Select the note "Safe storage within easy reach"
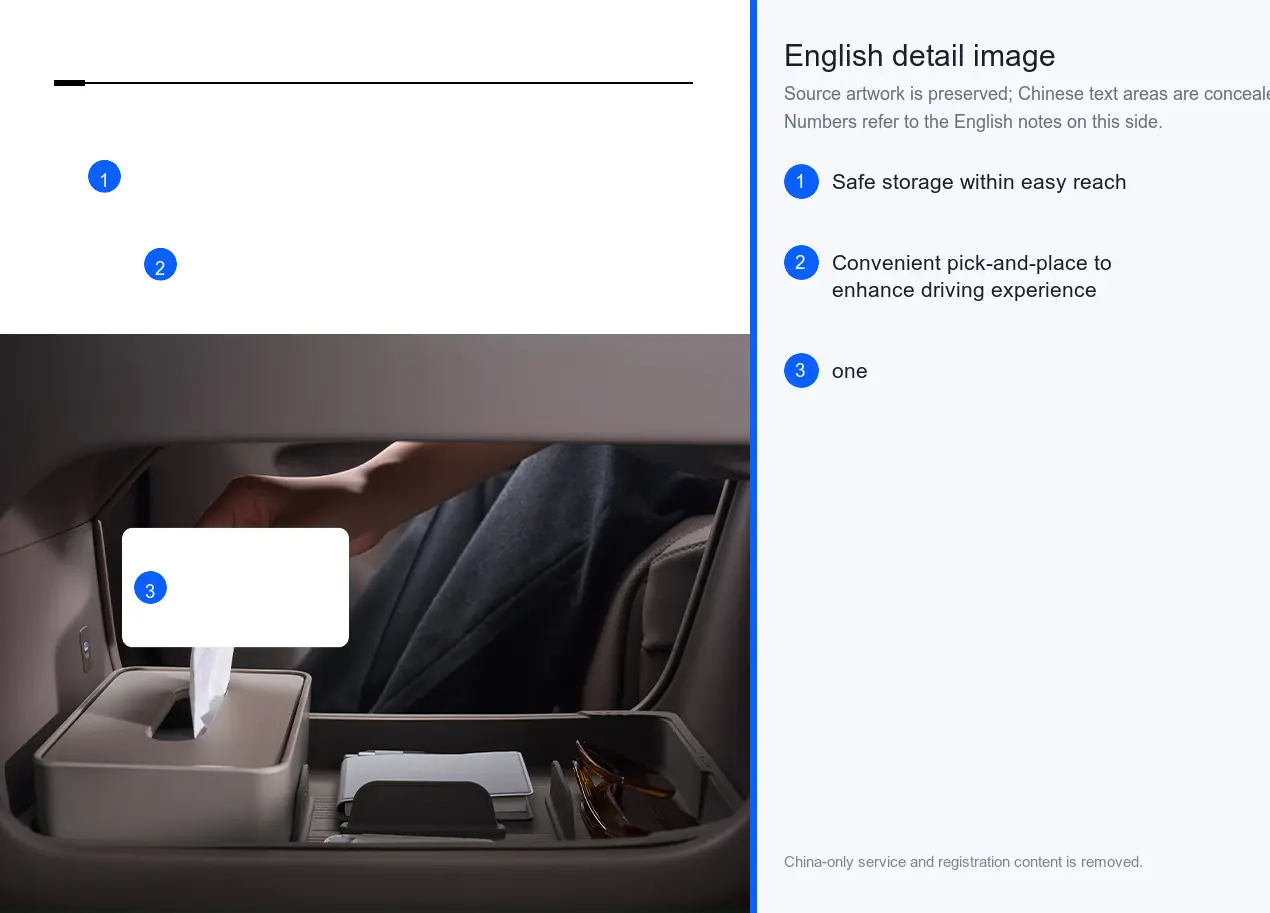The height and width of the screenshot is (913, 1270). point(979,182)
